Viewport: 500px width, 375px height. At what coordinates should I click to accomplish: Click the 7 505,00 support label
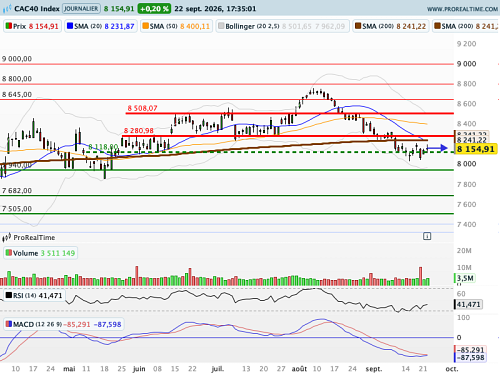click(x=17, y=209)
